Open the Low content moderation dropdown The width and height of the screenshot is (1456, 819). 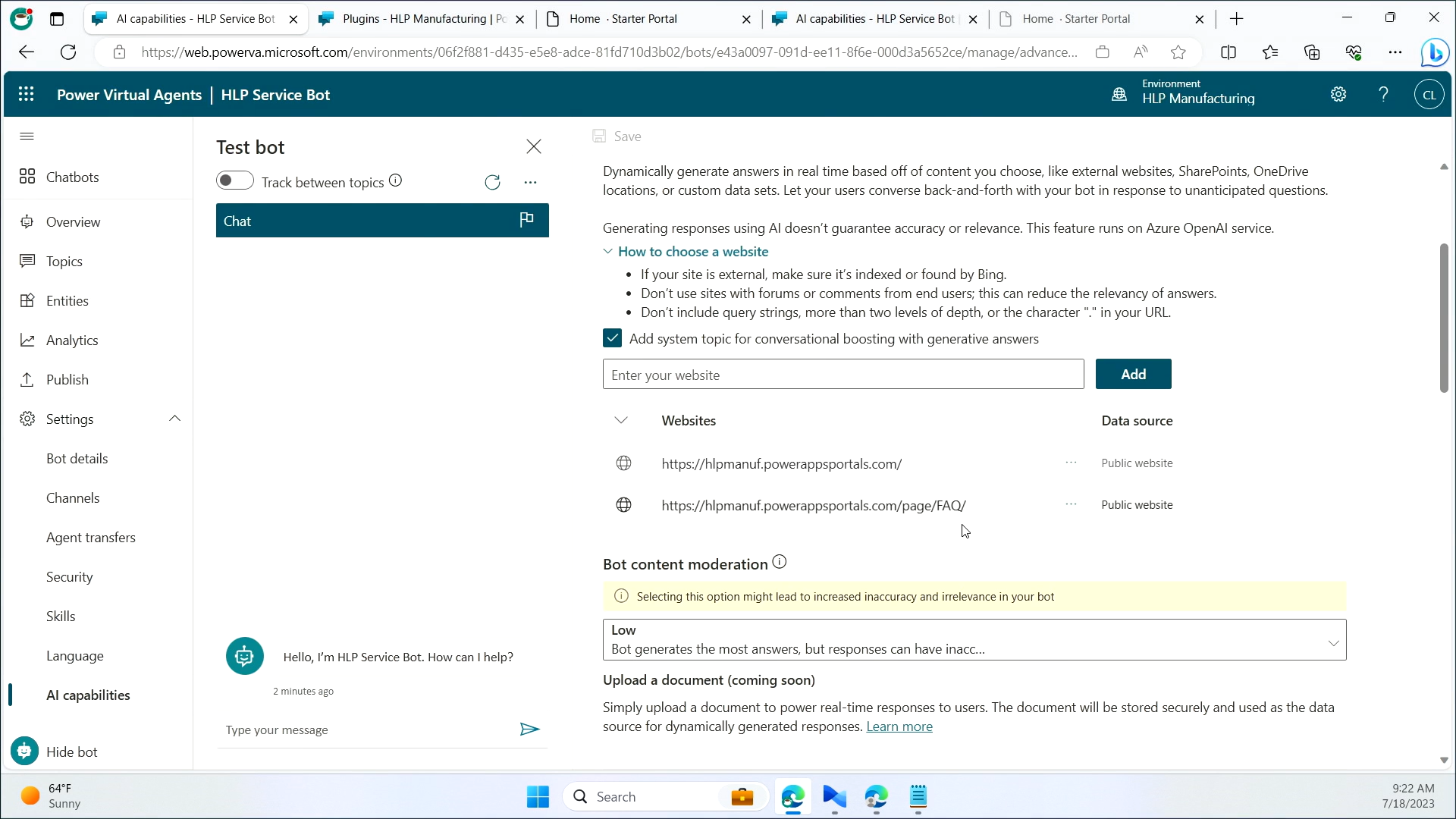(x=974, y=639)
